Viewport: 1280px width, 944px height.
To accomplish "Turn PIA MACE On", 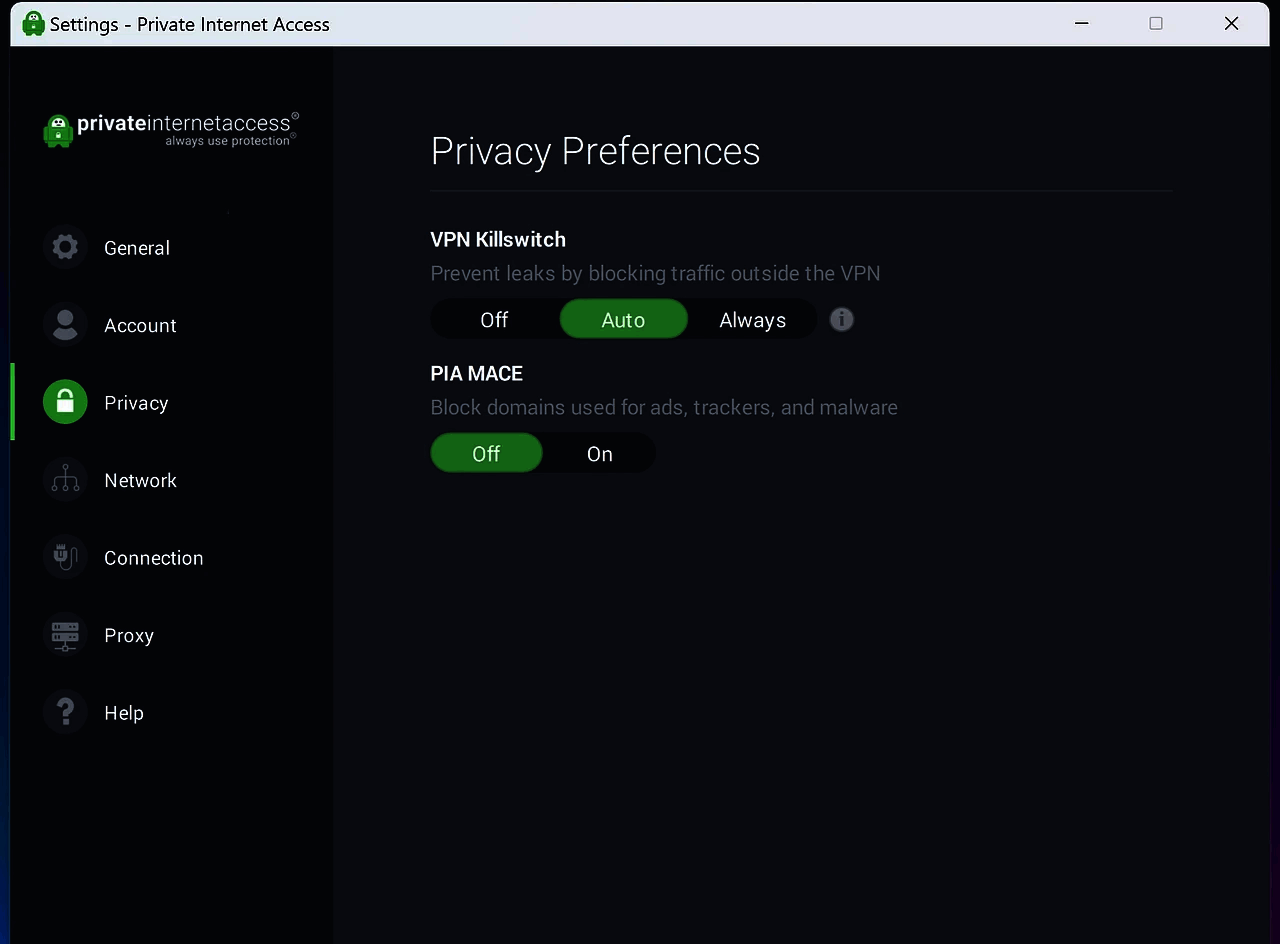I will click(x=599, y=454).
